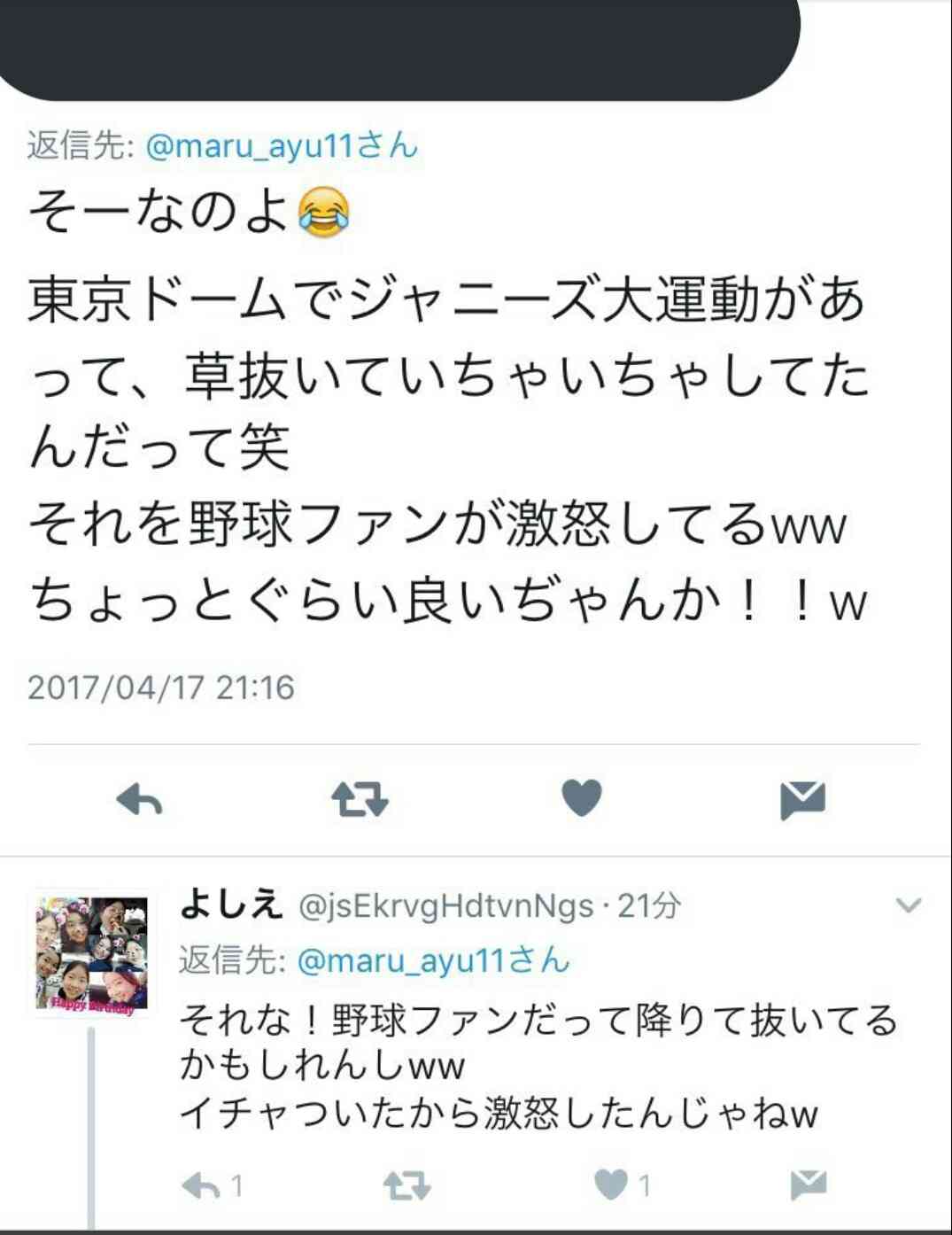952x1235 pixels.
Task: Open handle @jsEkrvgHdtvnNgs
Action: coord(446,906)
